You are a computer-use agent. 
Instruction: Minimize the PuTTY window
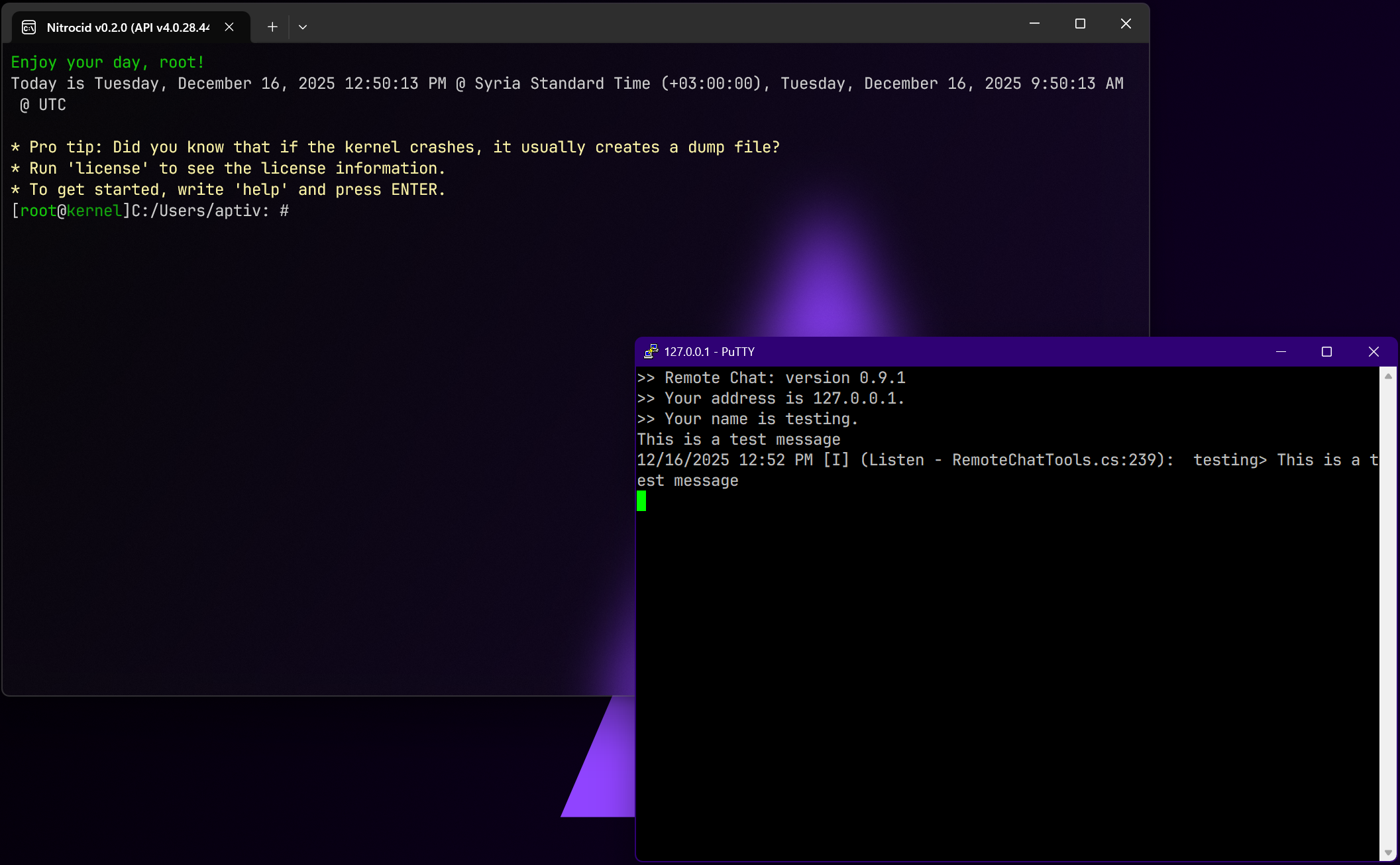1281,351
